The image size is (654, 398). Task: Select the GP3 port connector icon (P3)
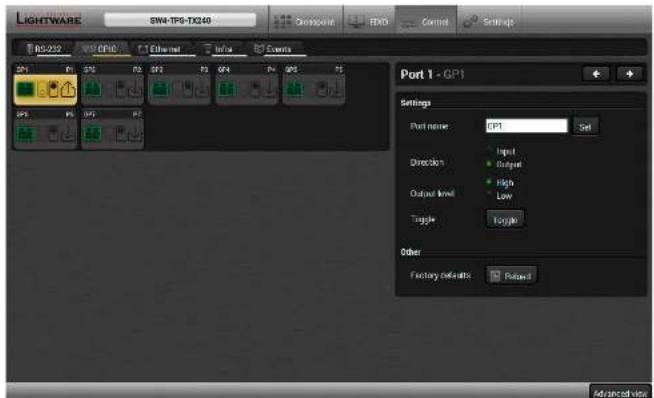pyautogui.click(x=160, y=89)
